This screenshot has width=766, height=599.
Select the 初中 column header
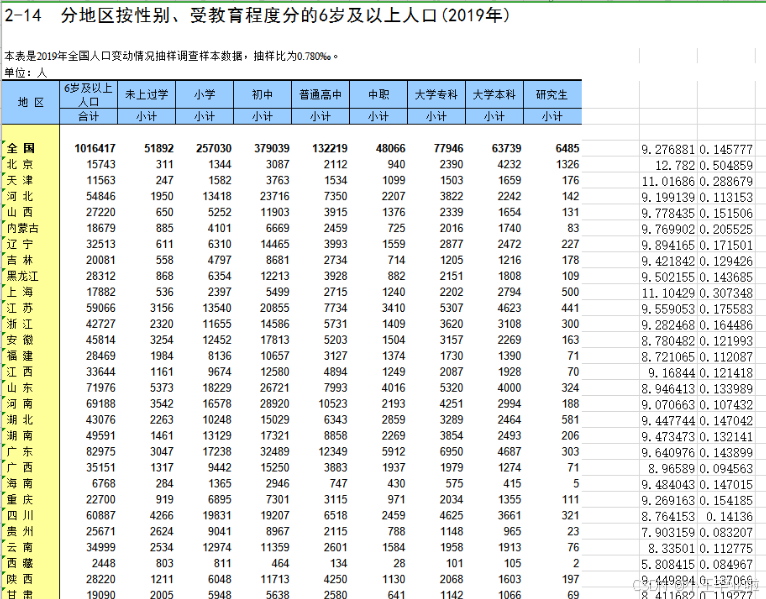tap(262, 95)
